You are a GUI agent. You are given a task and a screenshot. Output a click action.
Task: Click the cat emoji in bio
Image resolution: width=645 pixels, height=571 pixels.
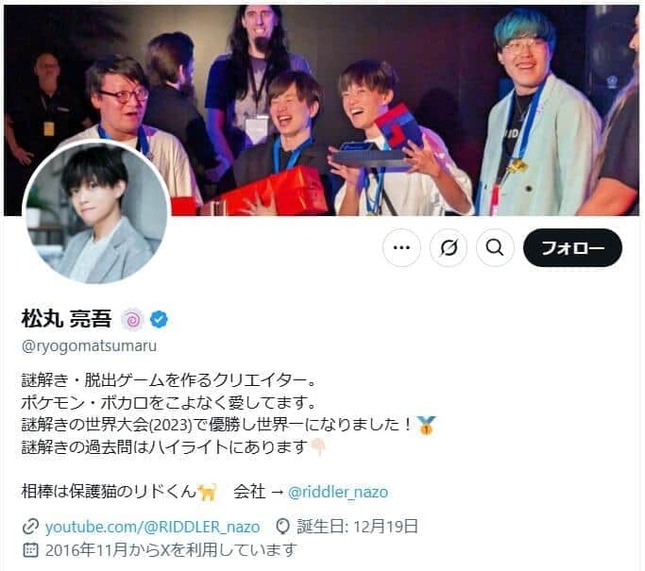pyautogui.click(x=207, y=492)
